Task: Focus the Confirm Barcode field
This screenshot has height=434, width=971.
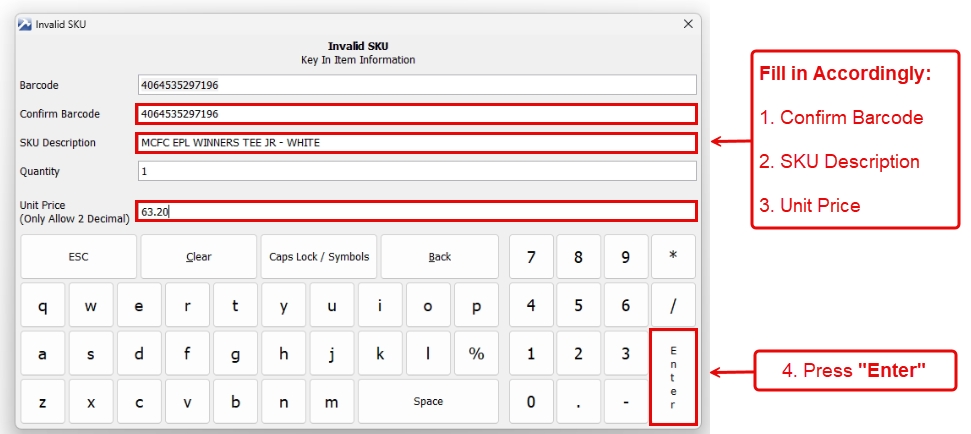Action: coord(416,114)
